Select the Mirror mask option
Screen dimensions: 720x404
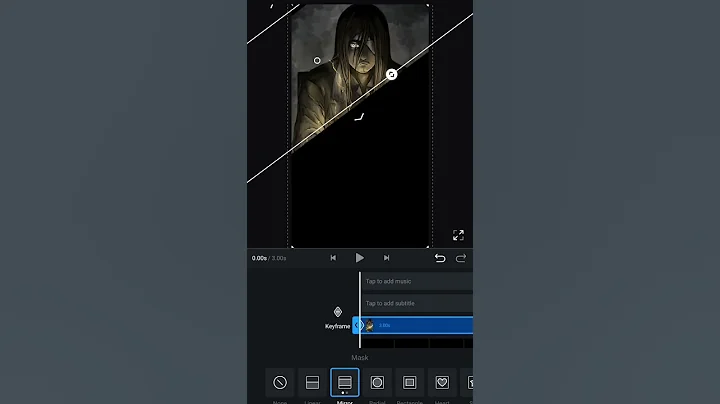(345, 382)
